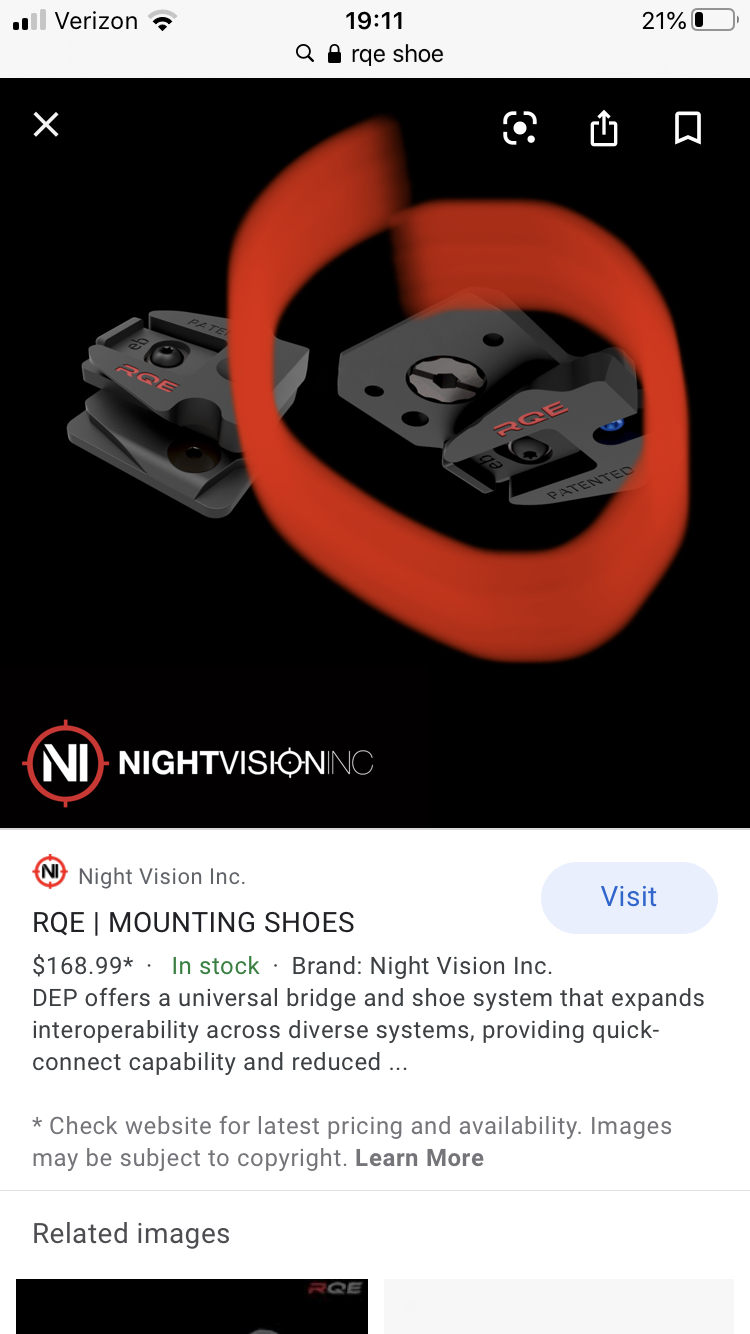750x1334 pixels.
Task: Tap the Wi-Fi icon in status bar
Action: pos(161,20)
